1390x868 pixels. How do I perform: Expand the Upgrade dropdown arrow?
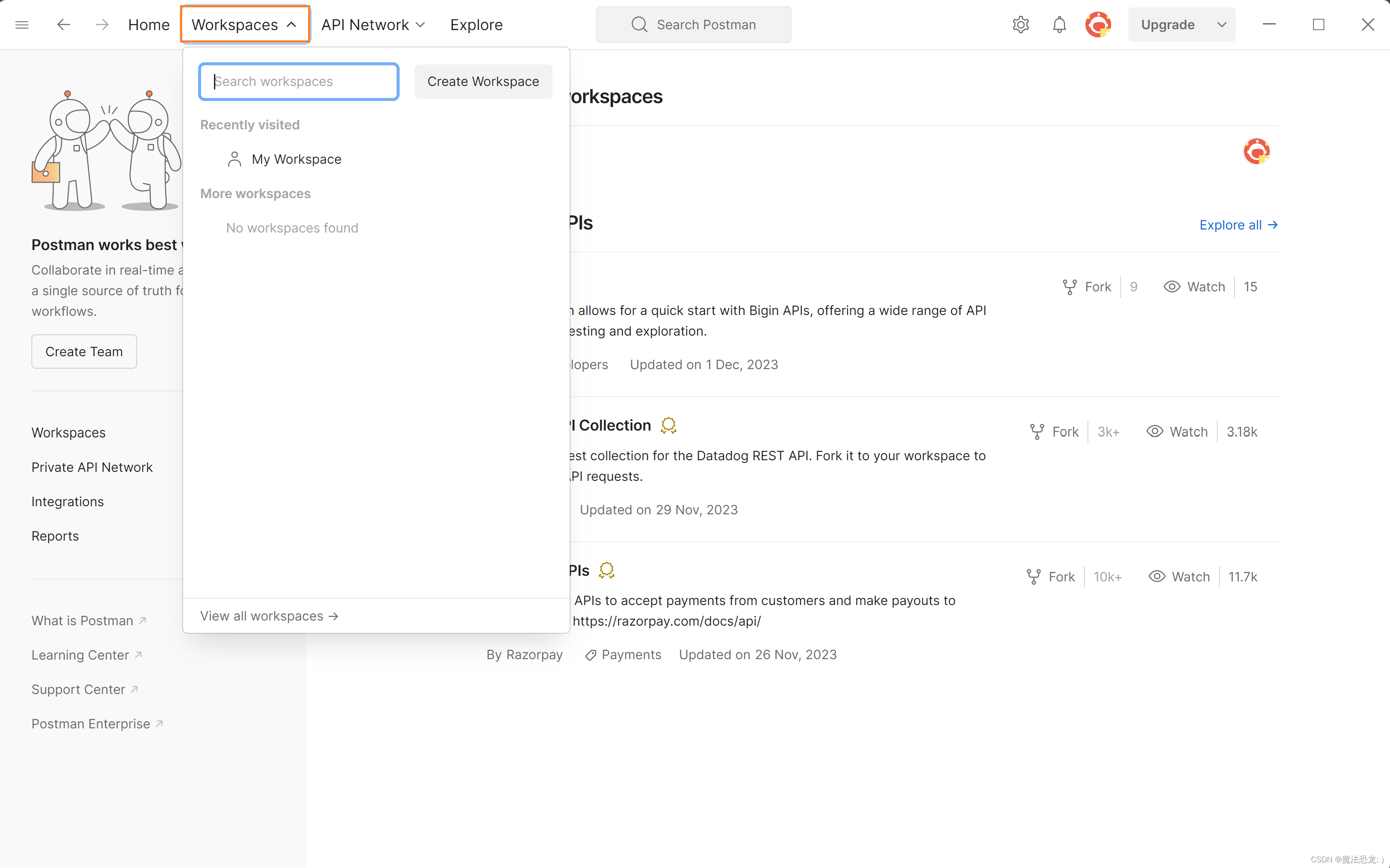coord(1221,24)
